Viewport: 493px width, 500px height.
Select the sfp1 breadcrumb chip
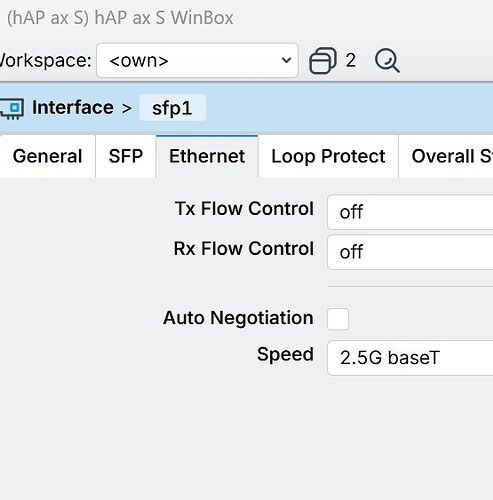tap(172, 108)
